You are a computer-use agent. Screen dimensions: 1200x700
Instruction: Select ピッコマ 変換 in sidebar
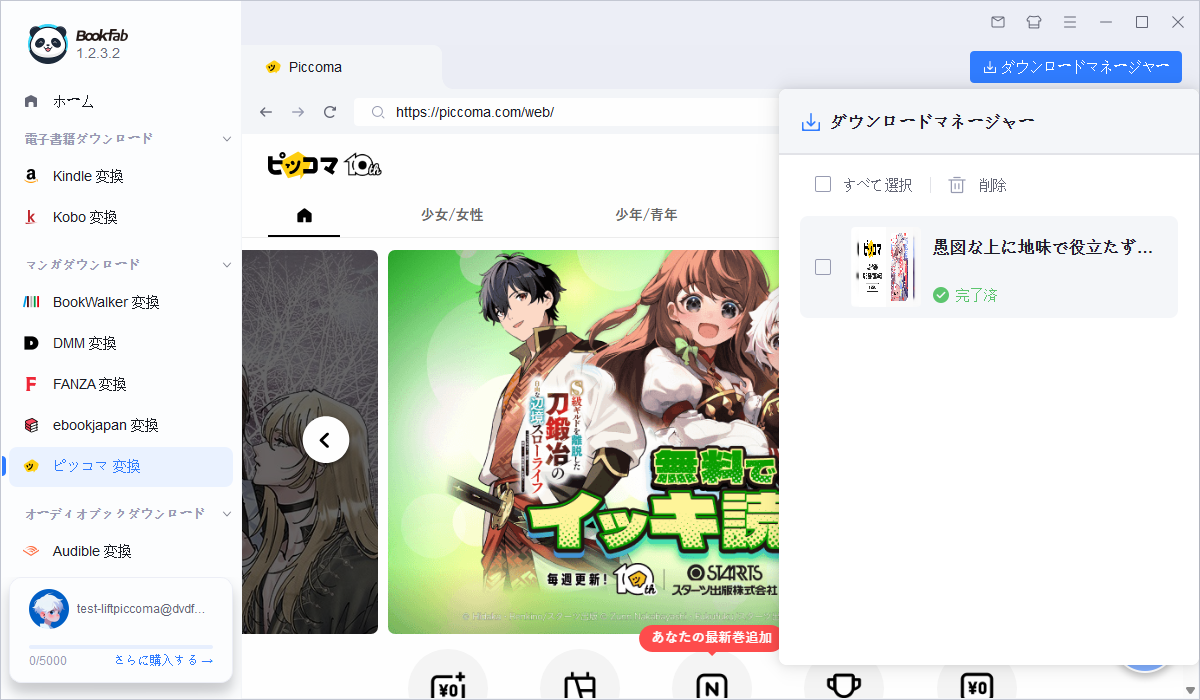click(x=120, y=466)
